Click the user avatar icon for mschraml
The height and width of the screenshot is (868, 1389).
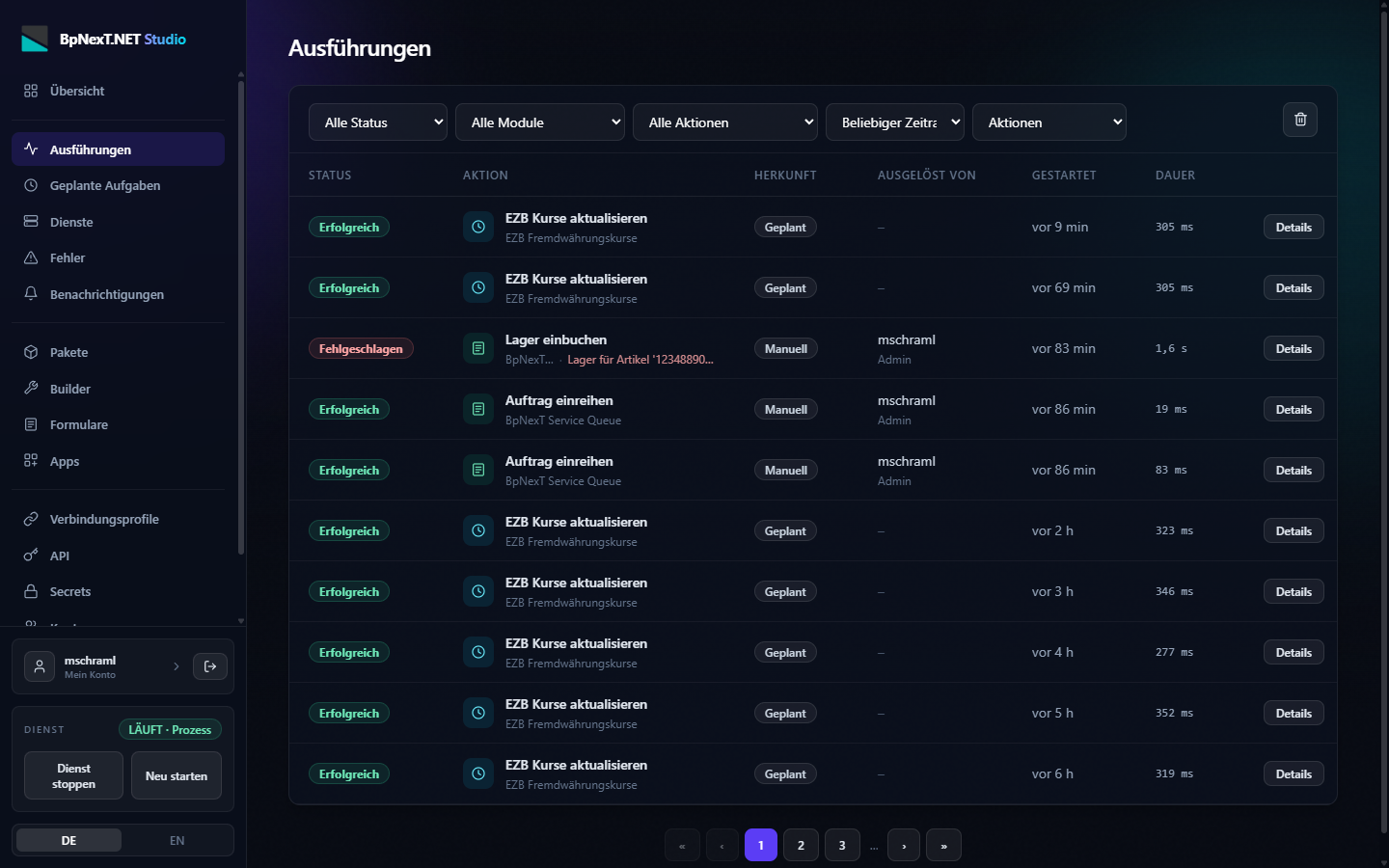click(x=40, y=666)
